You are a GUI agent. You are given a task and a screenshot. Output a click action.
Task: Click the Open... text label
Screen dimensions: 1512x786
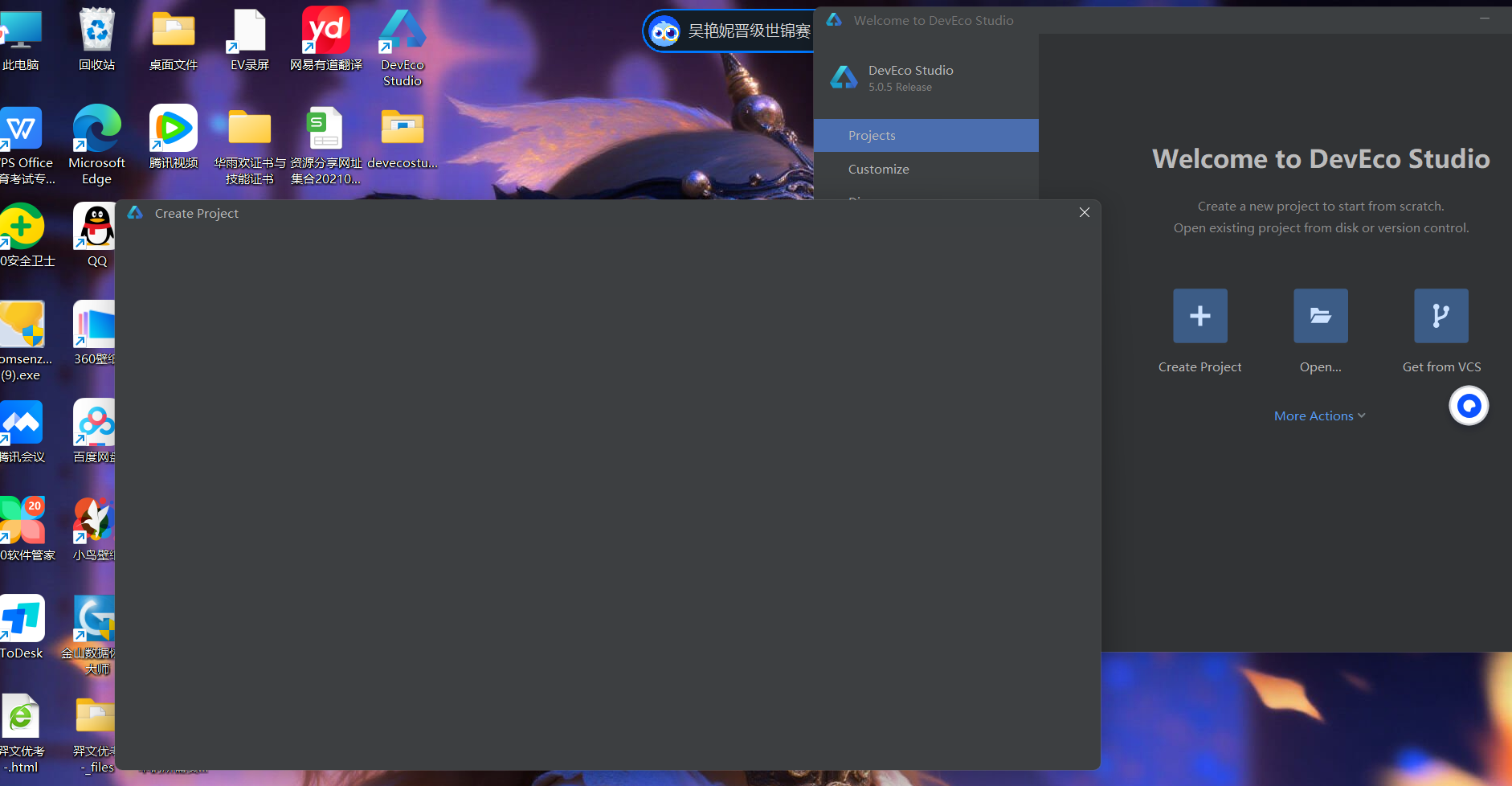pos(1320,366)
